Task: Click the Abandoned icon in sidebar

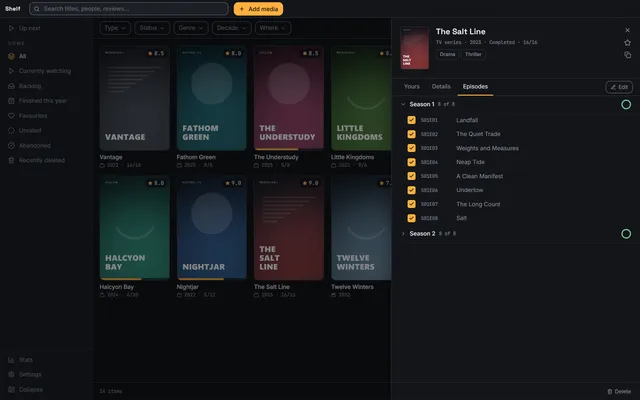Action: point(11,146)
